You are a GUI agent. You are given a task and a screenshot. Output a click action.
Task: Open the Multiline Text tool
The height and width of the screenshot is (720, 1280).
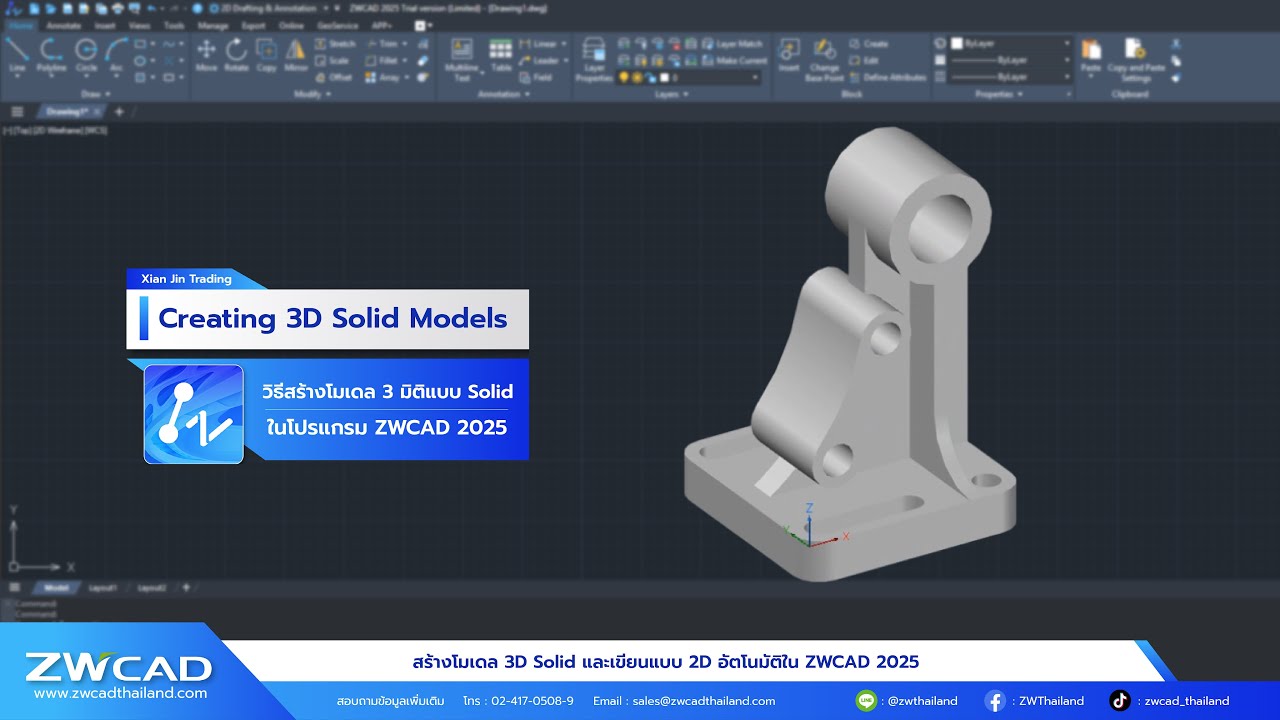pos(462,60)
